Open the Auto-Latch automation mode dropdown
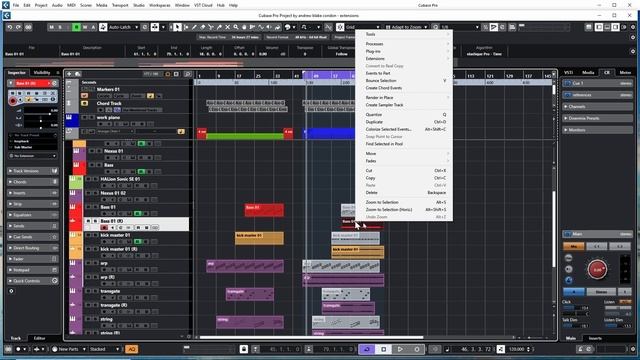The height and width of the screenshot is (360, 640). click(124, 27)
